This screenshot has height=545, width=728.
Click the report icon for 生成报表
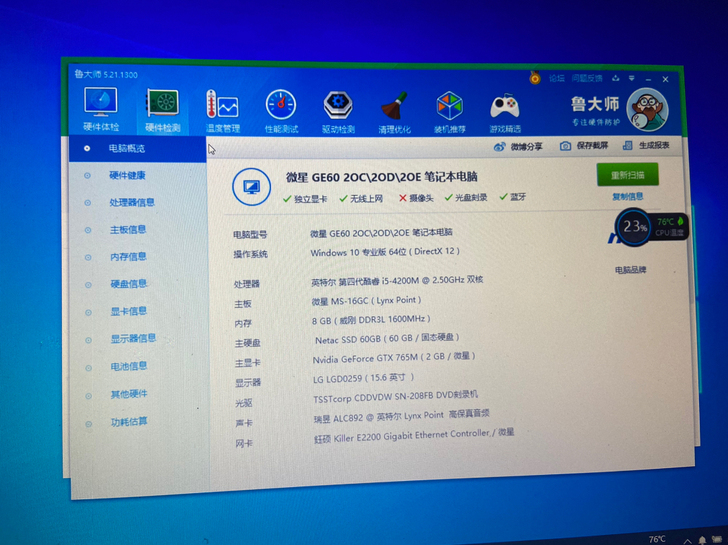pos(627,145)
